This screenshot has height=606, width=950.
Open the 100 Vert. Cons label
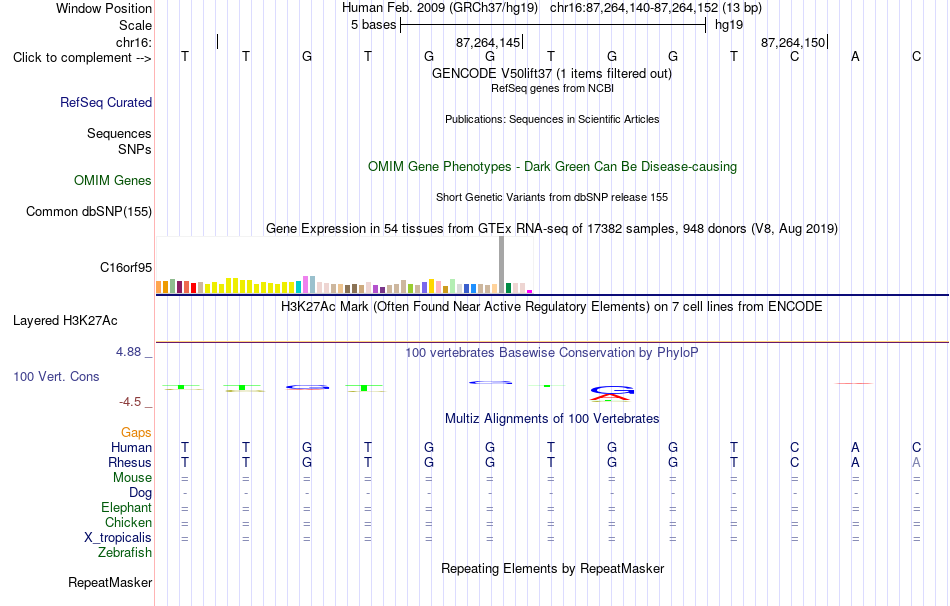(56, 376)
